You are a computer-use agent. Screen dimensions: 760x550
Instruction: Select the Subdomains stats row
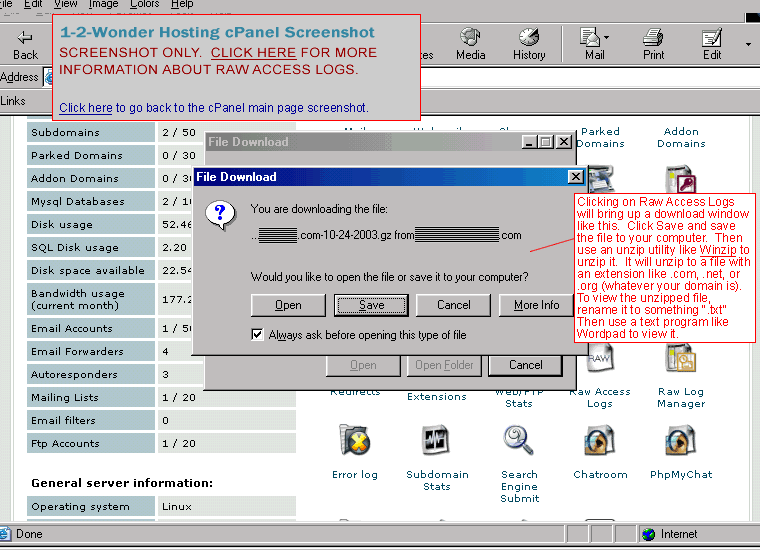161,132
